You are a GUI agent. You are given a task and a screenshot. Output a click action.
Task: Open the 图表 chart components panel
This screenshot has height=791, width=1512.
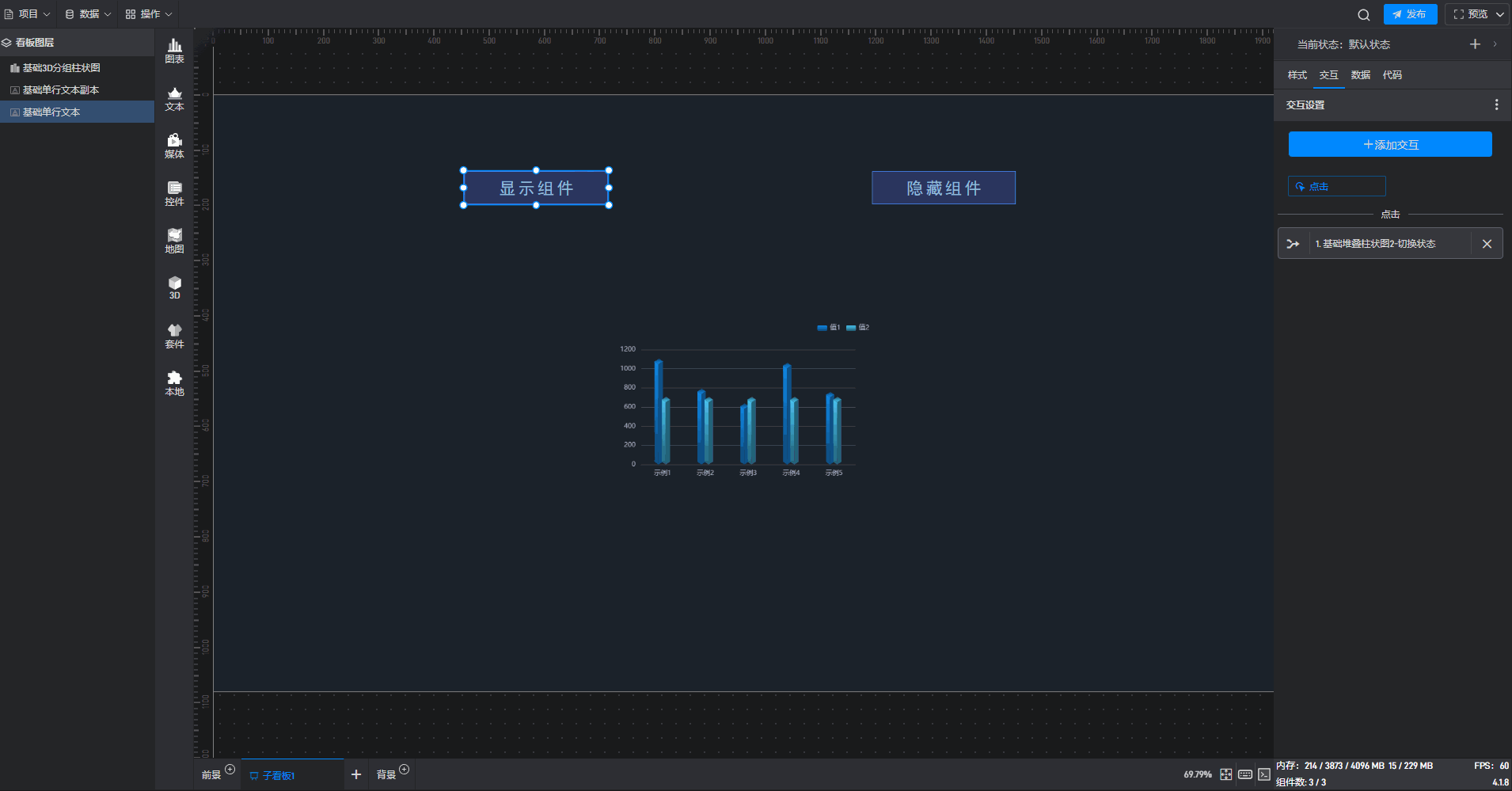[174, 51]
